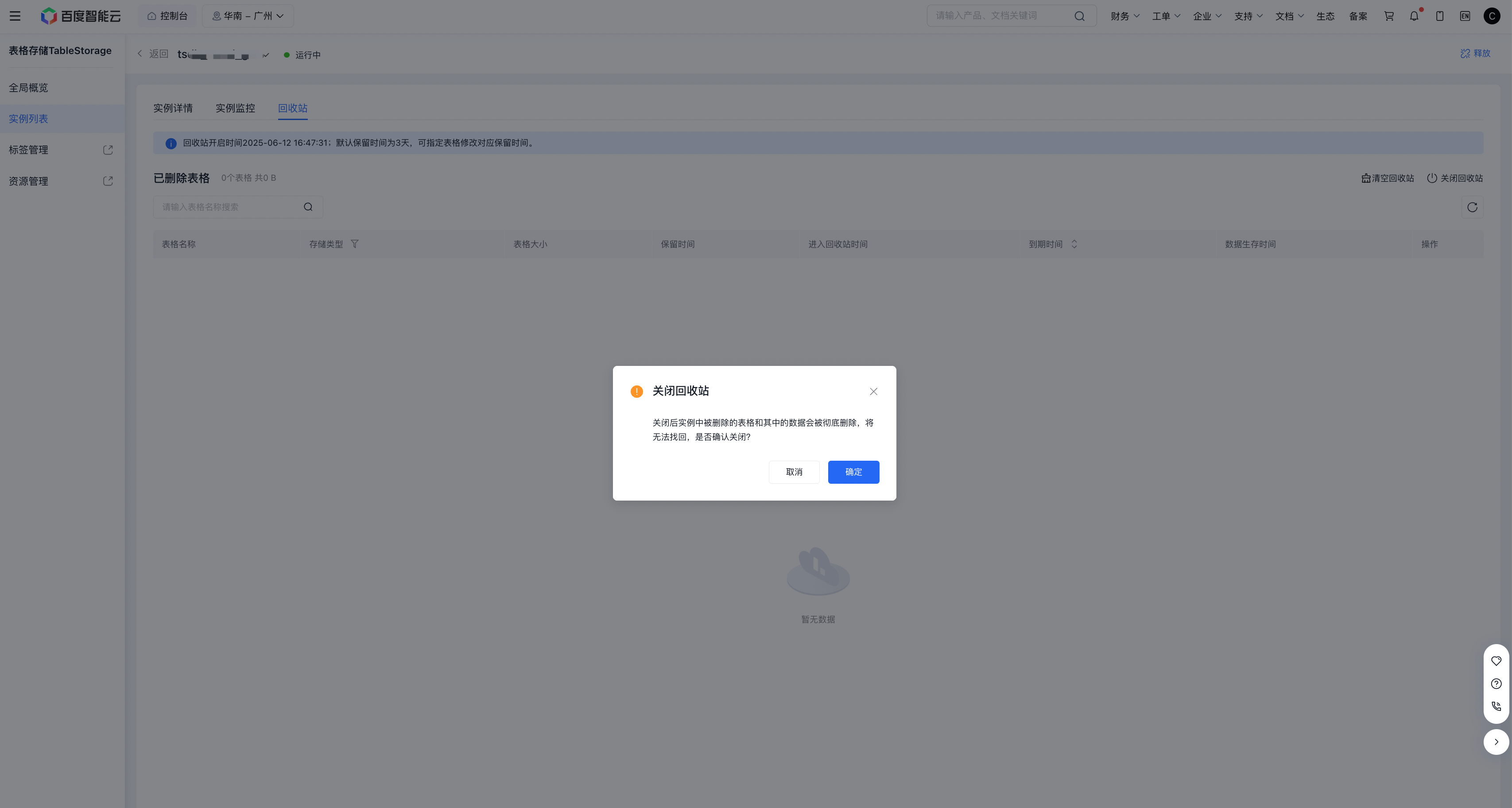Image resolution: width=1512 pixels, height=808 pixels.
Task: Open the shopping cart icon
Action: click(1389, 16)
